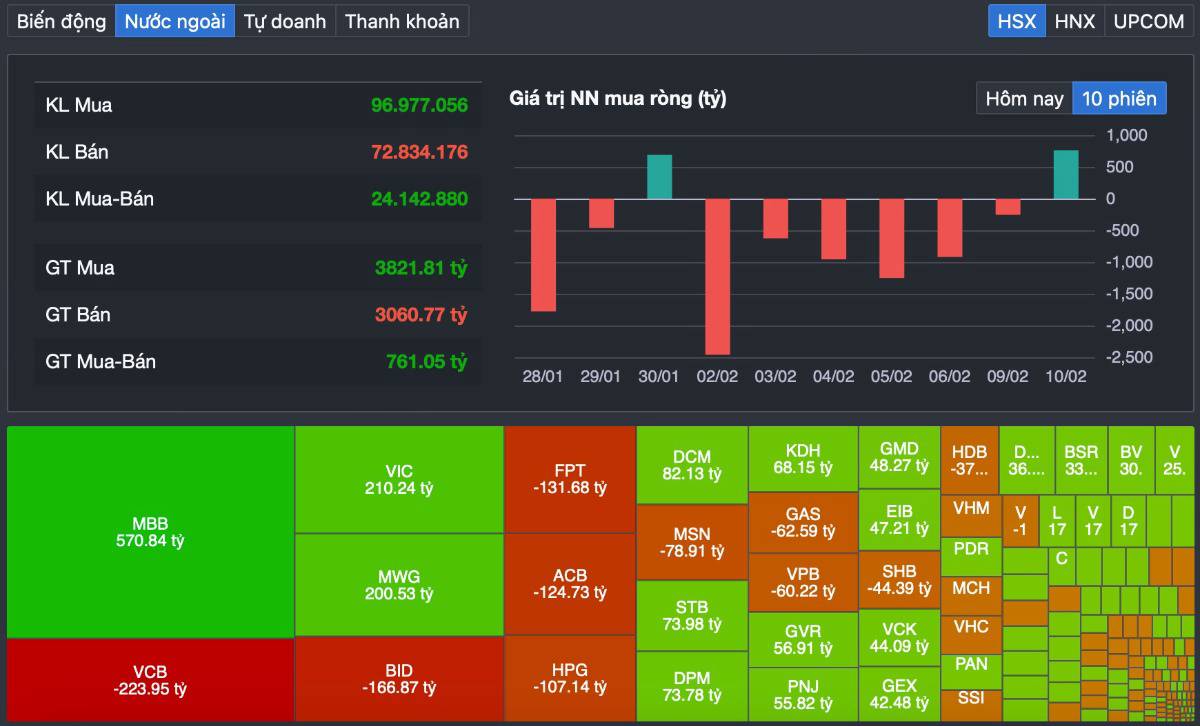This screenshot has height=726, width=1200.
Task: Switch exchange to UPCOM
Action: pos(1148,21)
